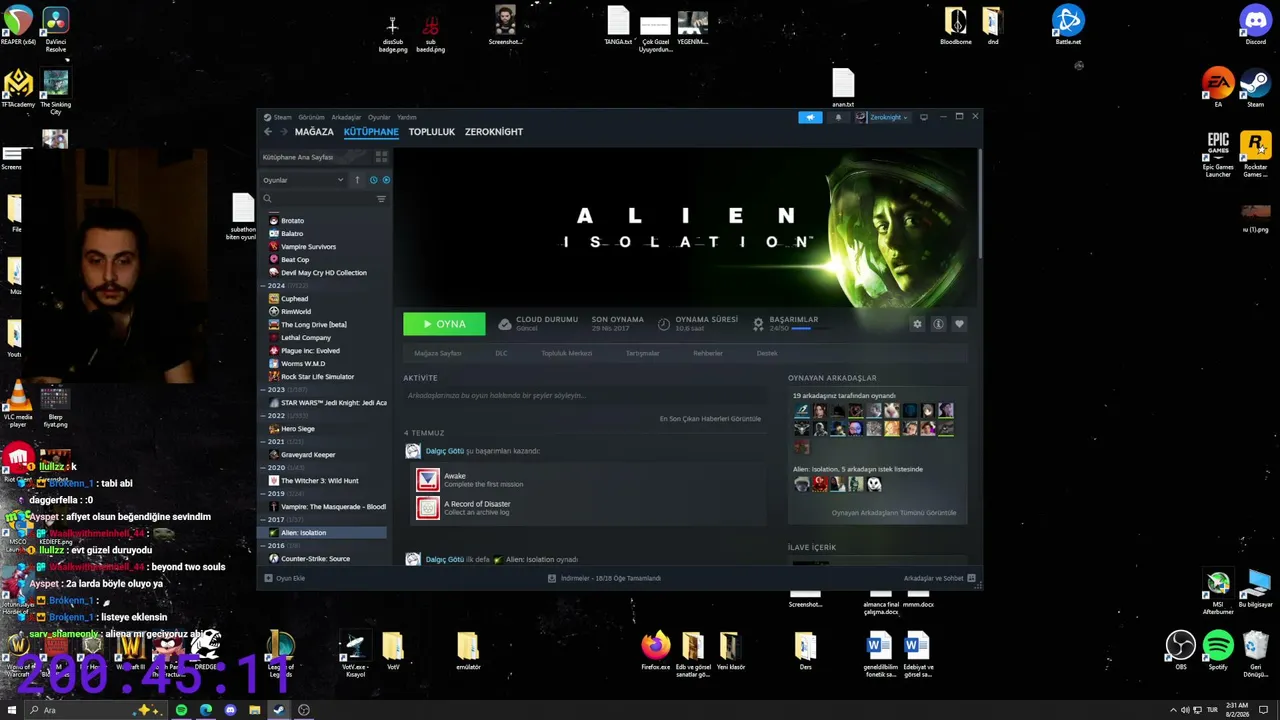Screen dimensions: 1280x720
Task: Switch to the TOPLULUK tab
Action: pyautogui.click(x=432, y=132)
